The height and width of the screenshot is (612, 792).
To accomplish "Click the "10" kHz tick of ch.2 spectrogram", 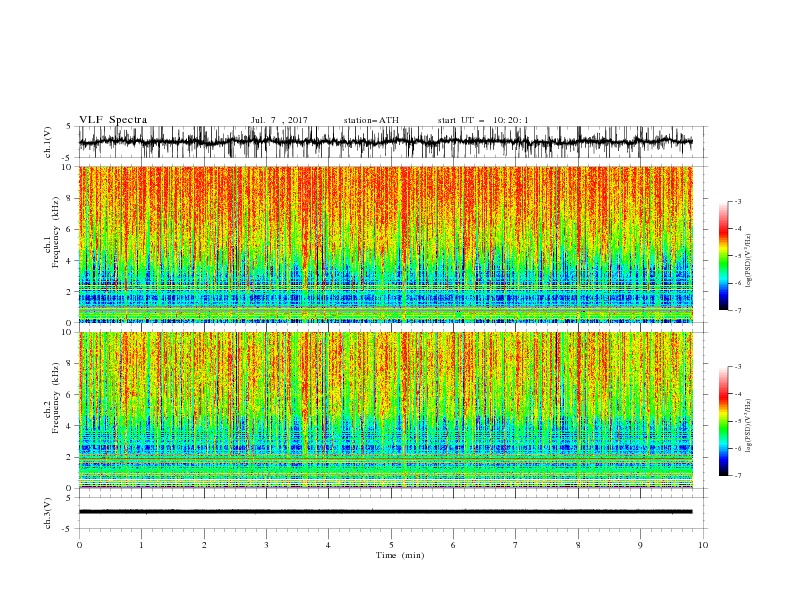I will tap(67, 332).
